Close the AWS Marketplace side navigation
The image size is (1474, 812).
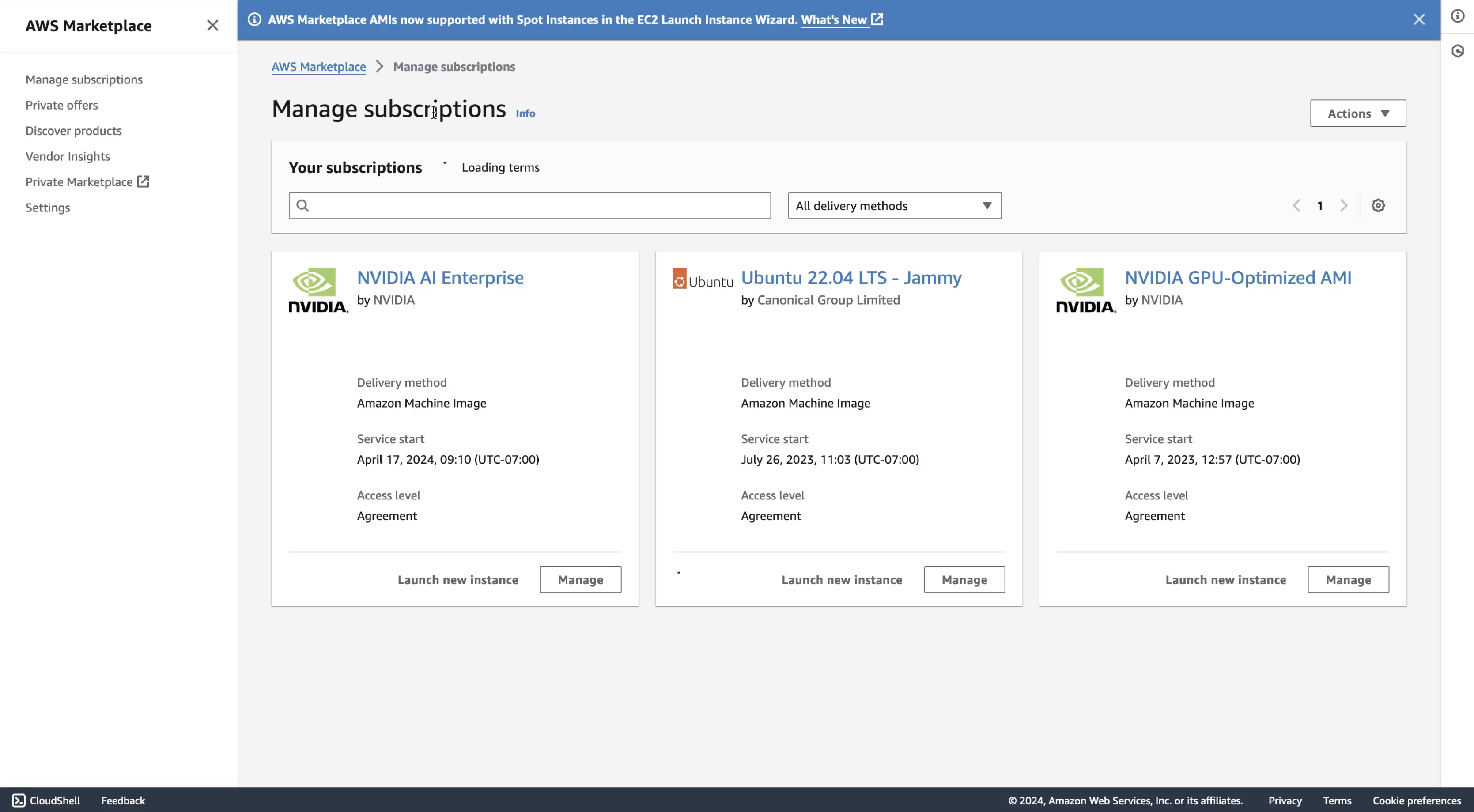click(212, 25)
